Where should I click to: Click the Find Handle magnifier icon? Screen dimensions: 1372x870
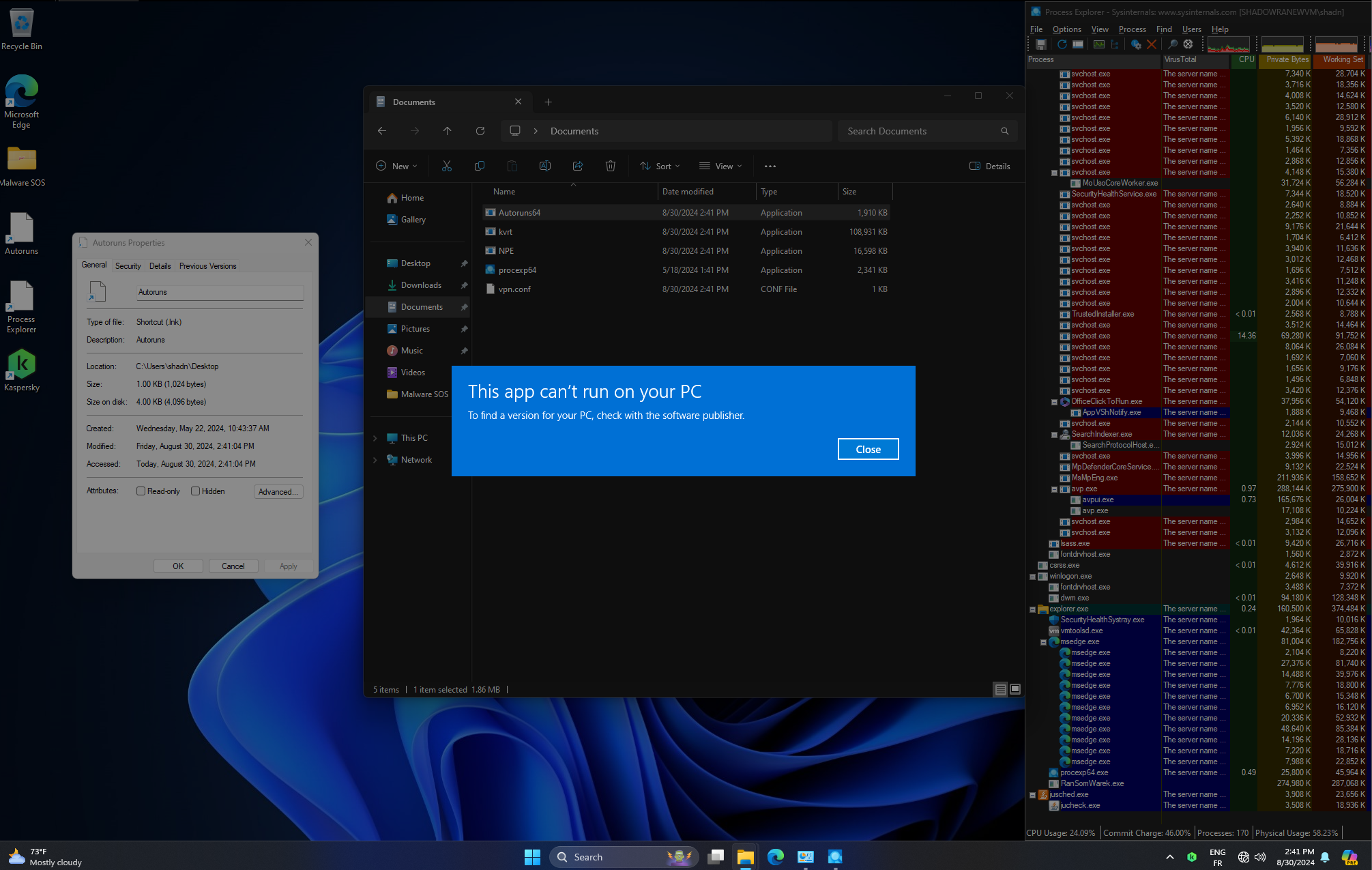pos(1172,44)
